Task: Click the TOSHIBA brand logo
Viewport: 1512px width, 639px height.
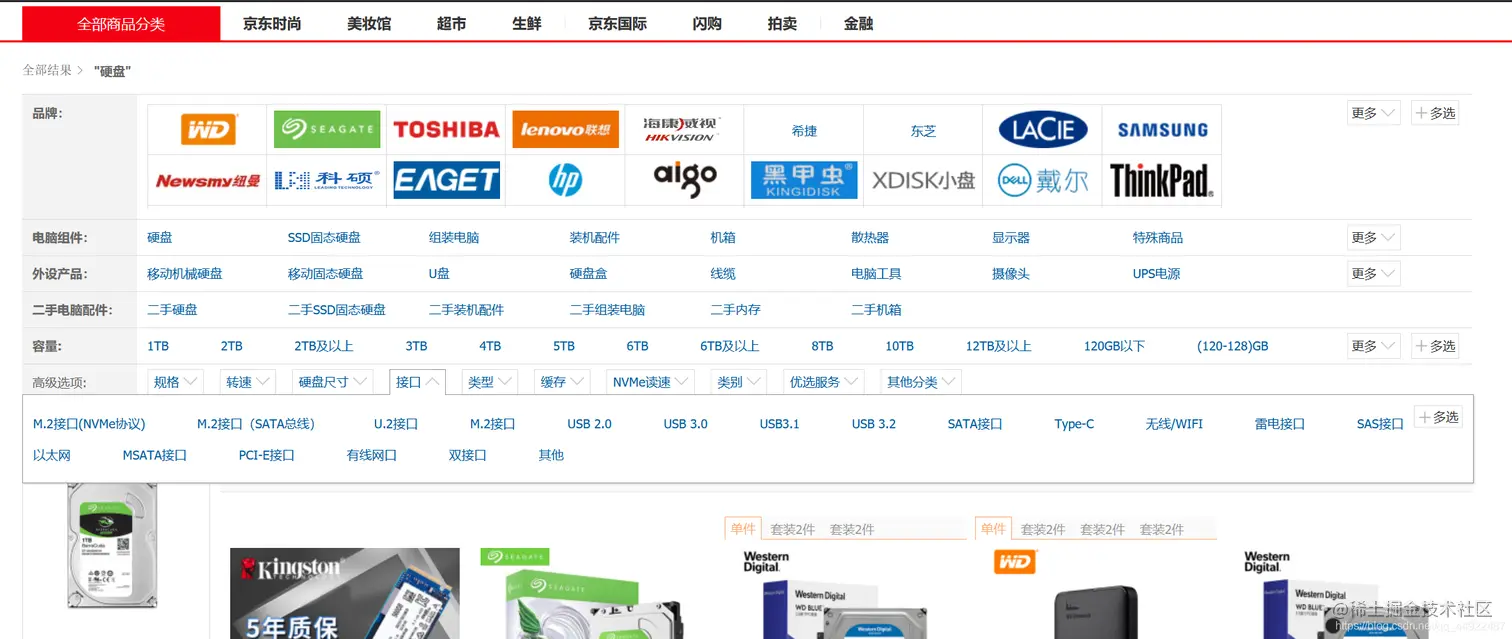Action: tap(446, 129)
